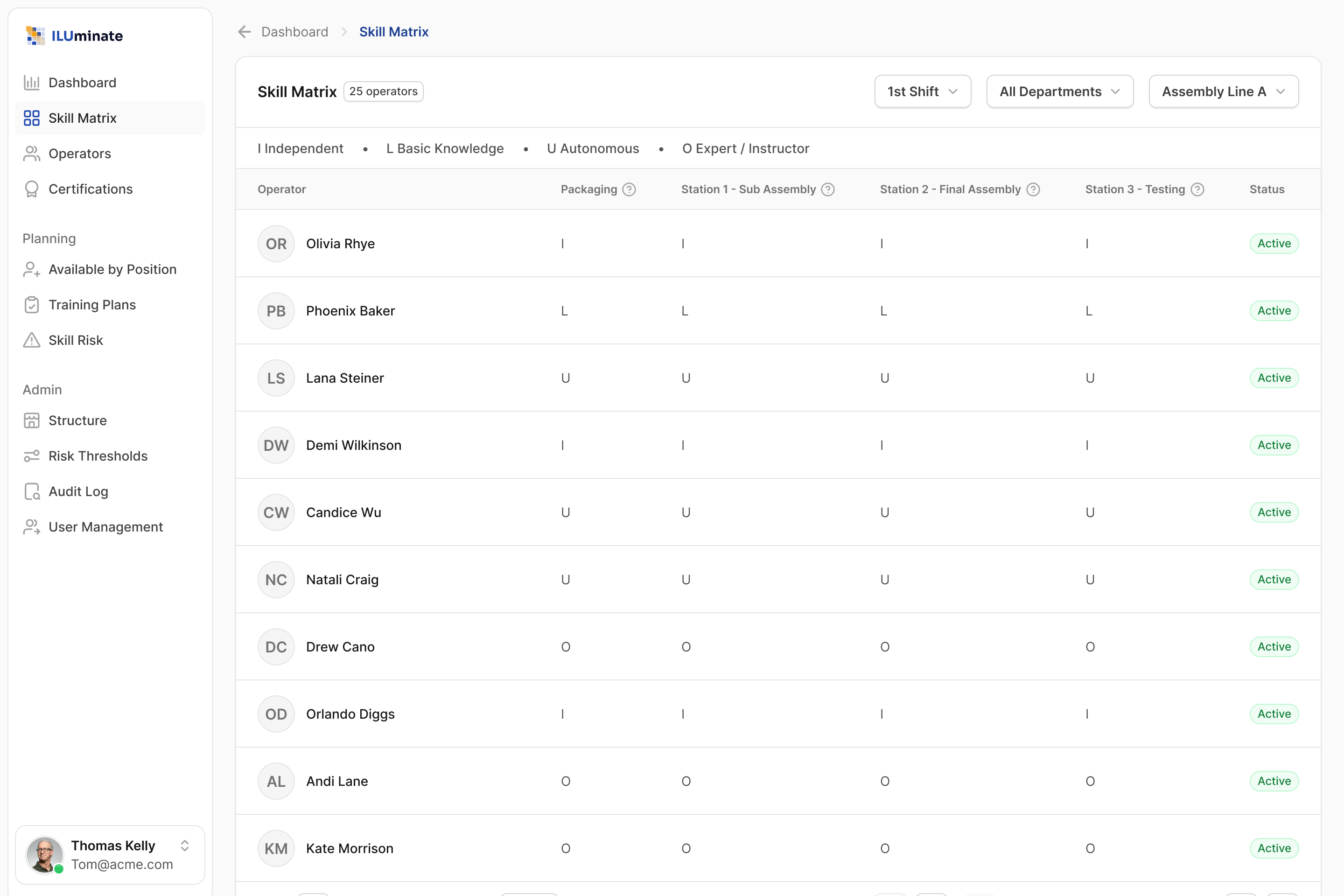
Task: Click the back arrow in breadcrumb
Action: [x=245, y=32]
